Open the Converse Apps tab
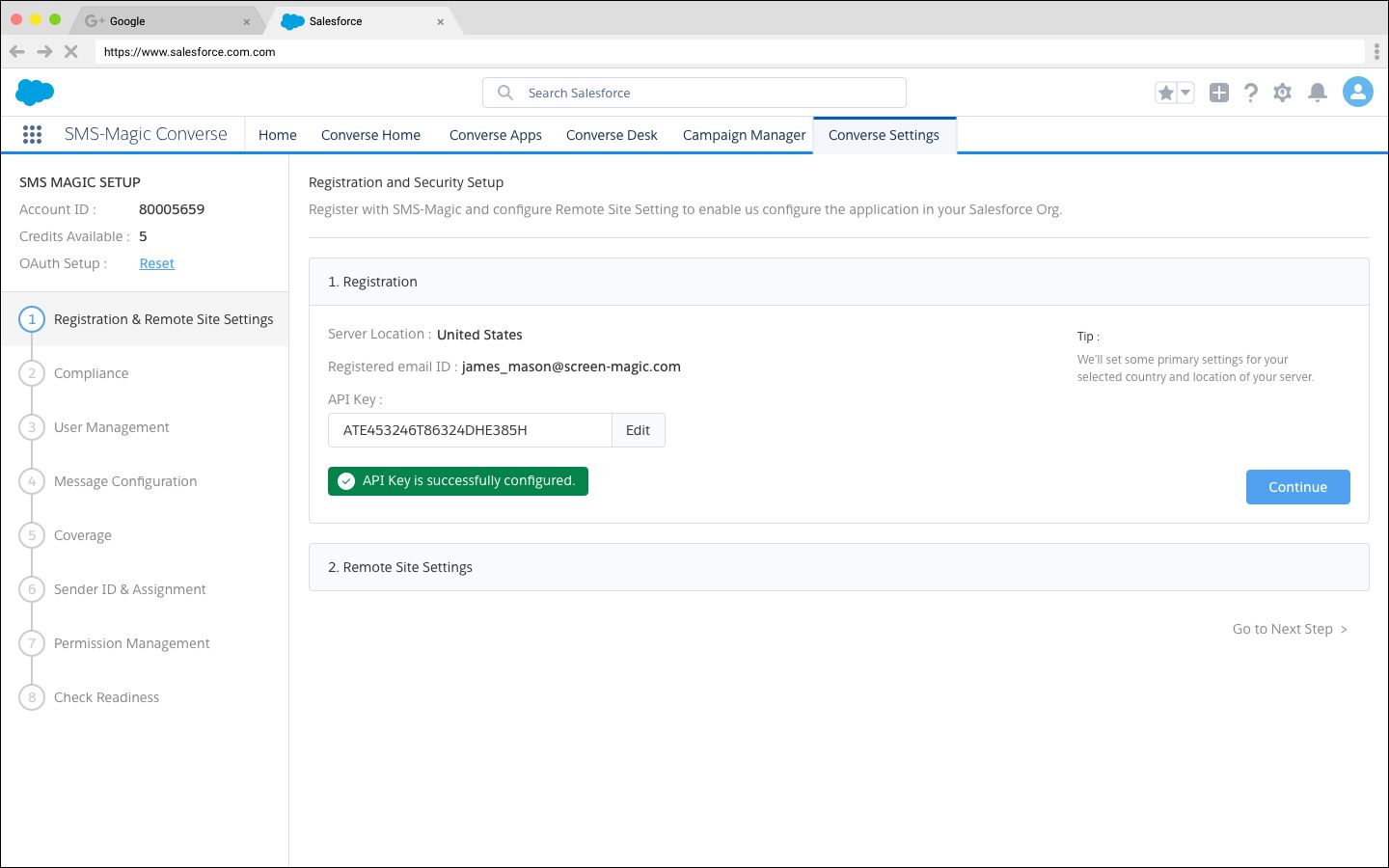This screenshot has width=1389, height=868. point(496,135)
